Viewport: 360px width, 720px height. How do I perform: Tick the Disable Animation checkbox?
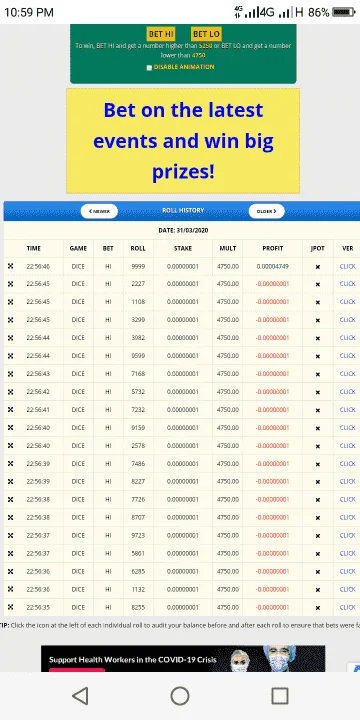(149, 68)
